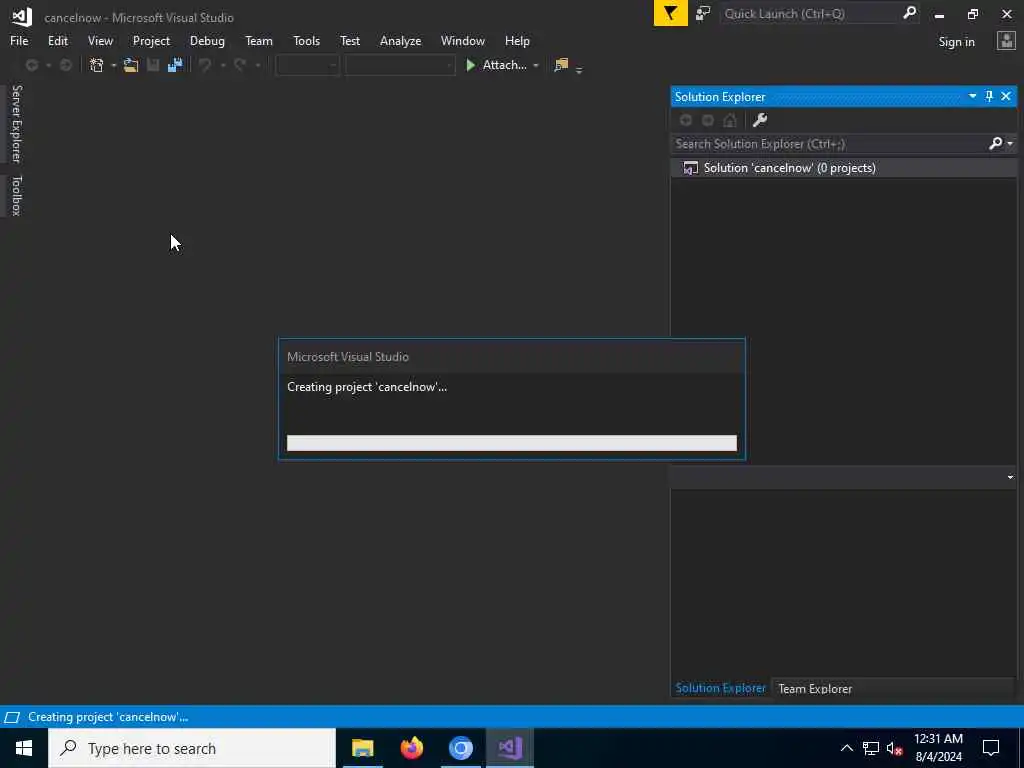Close the Solution Explorer panel

1006,96
